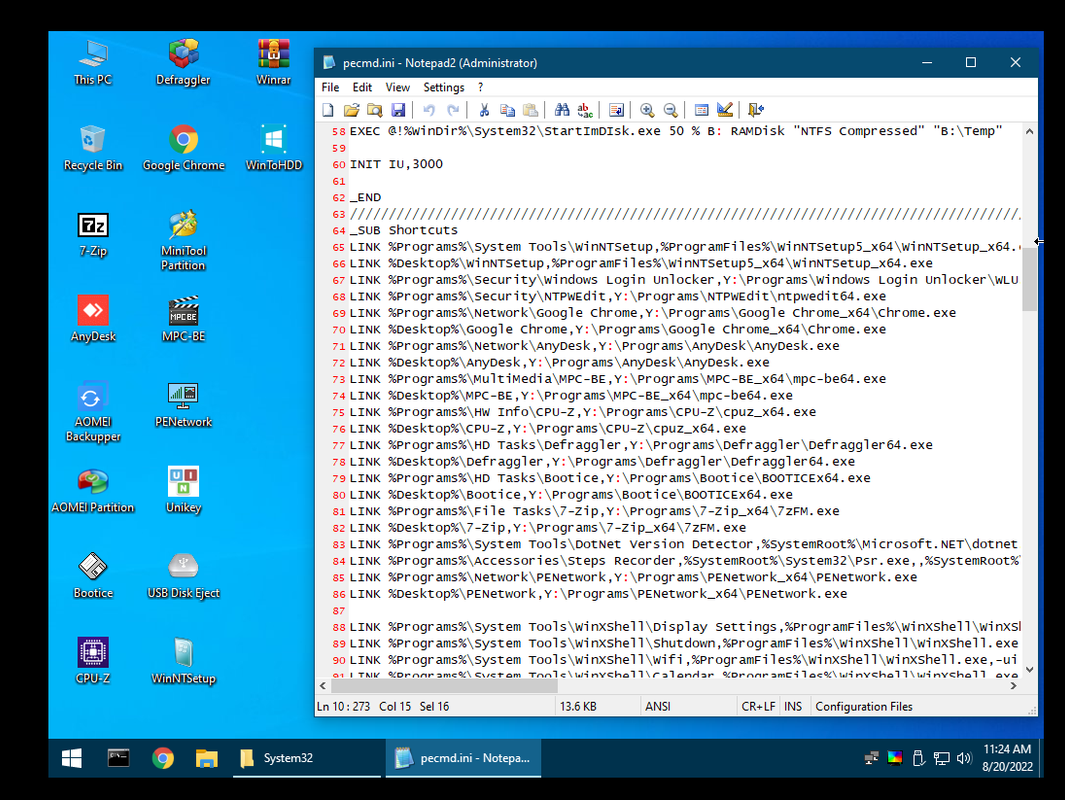1065x800 pixels.
Task: Open the Settings menu
Action: coord(444,88)
